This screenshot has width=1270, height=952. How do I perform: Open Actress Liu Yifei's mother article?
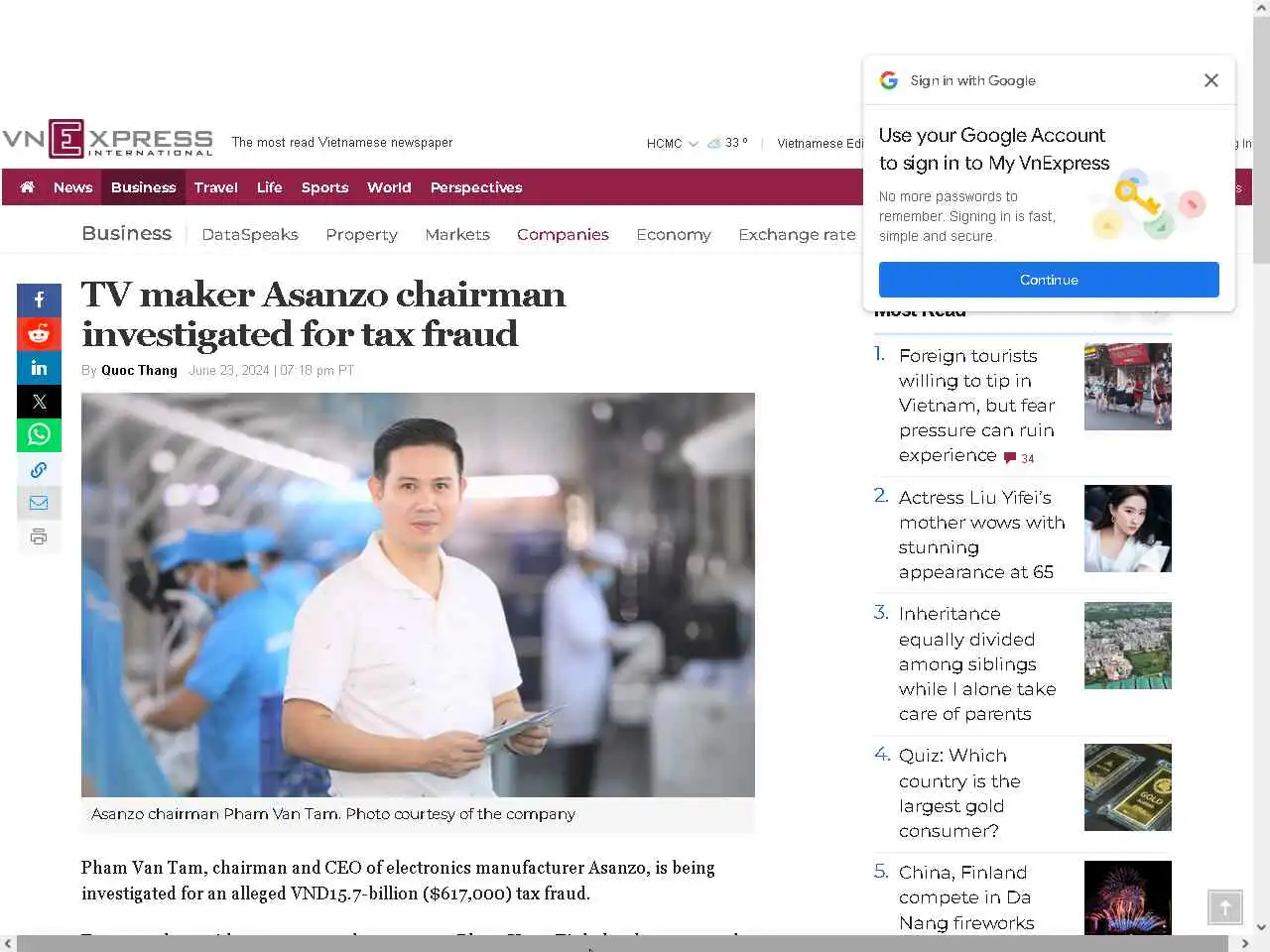[x=981, y=535]
